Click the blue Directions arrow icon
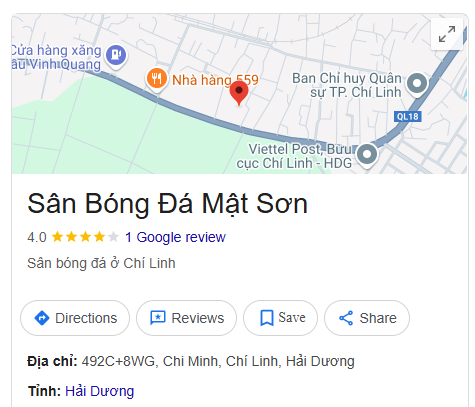 (42, 318)
